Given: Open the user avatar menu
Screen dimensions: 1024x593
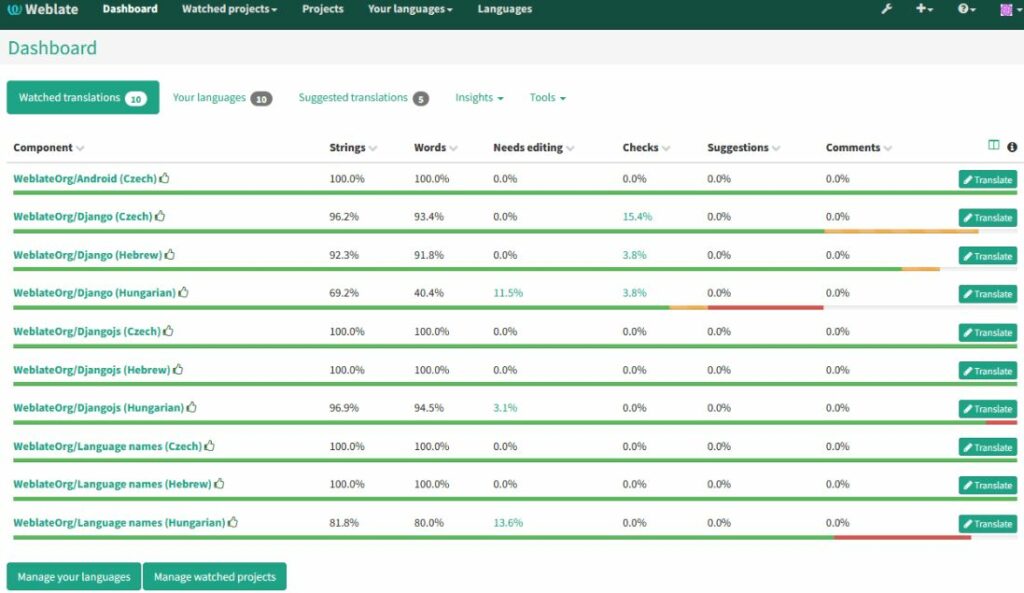Looking at the screenshot, I should point(1010,9).
